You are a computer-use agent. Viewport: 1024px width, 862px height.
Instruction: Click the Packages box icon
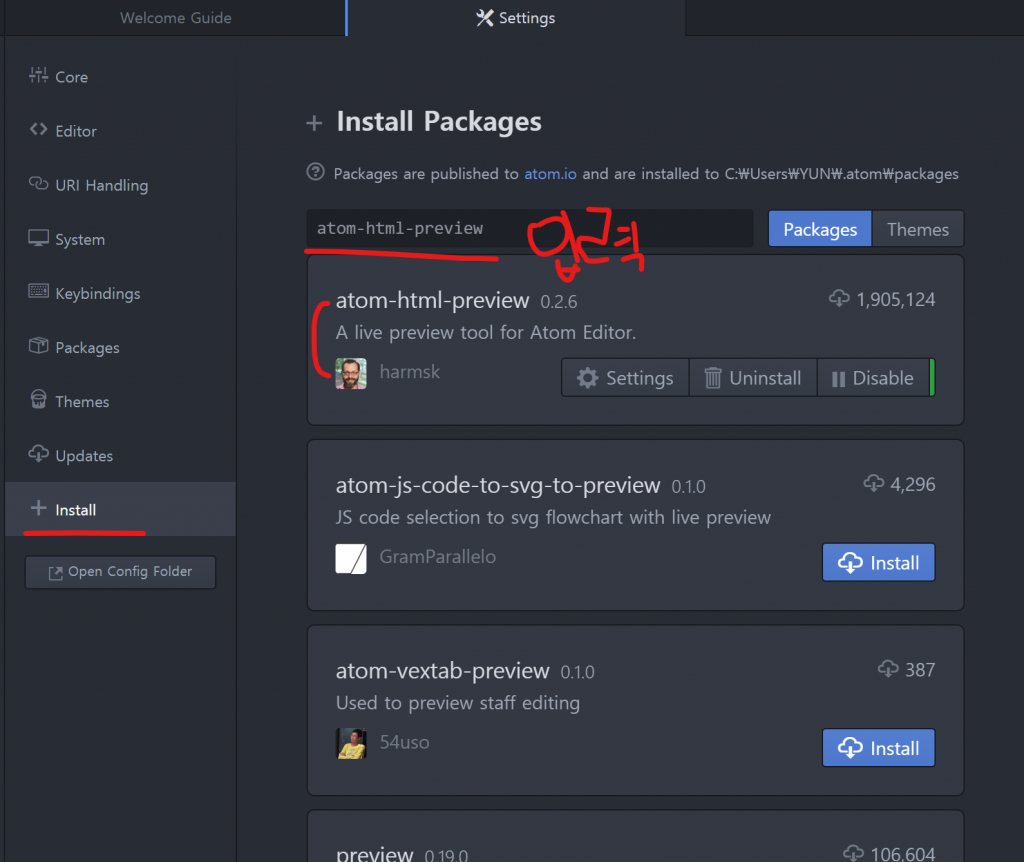(39, 345)
